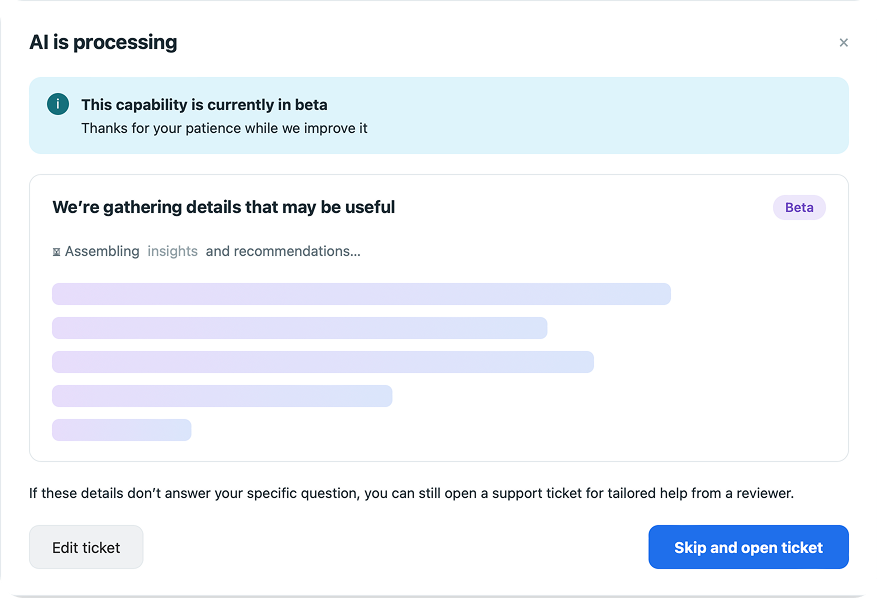877x598 pixels.
Task: Click 'This capability is currently in beta' text
Action: tap(204, 105)
